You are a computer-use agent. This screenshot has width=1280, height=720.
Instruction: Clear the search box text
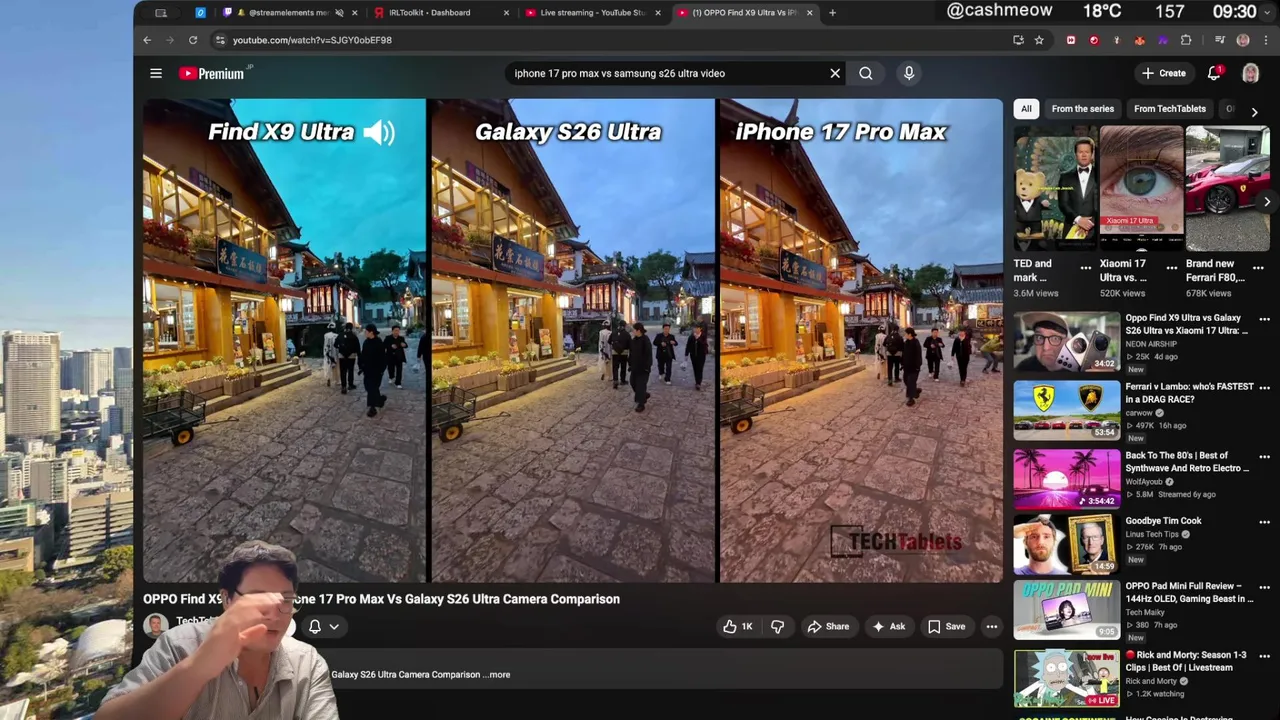click(835, 73)
